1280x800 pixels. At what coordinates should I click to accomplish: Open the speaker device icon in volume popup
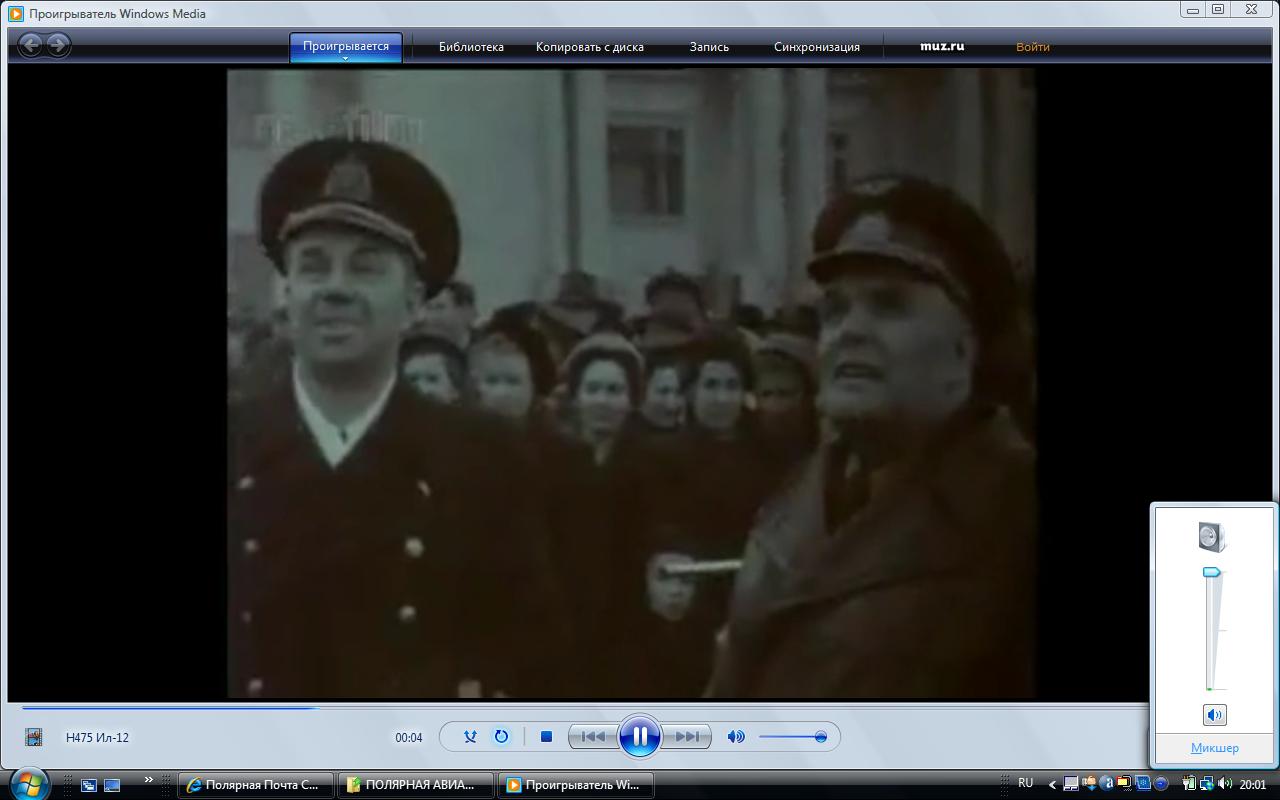coord(1212,537)
